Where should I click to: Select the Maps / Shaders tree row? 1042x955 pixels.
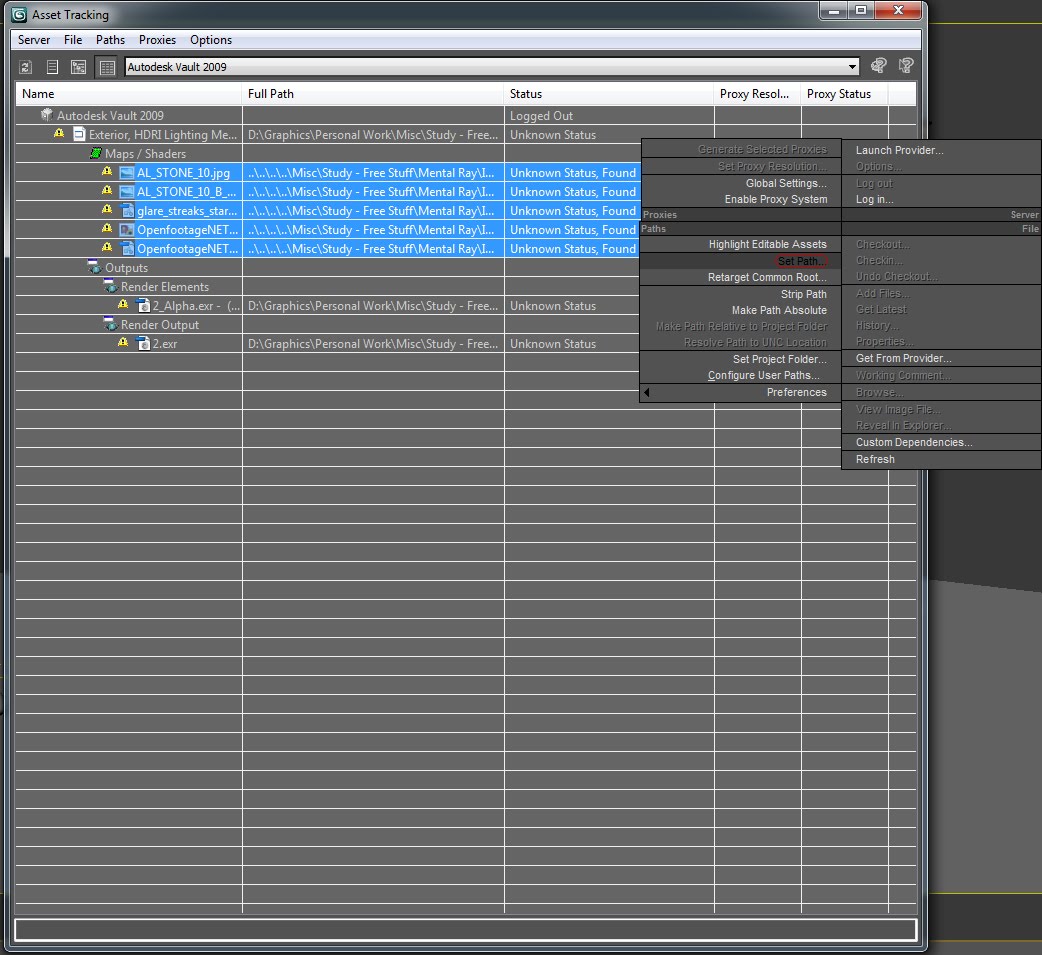point(145,154)
